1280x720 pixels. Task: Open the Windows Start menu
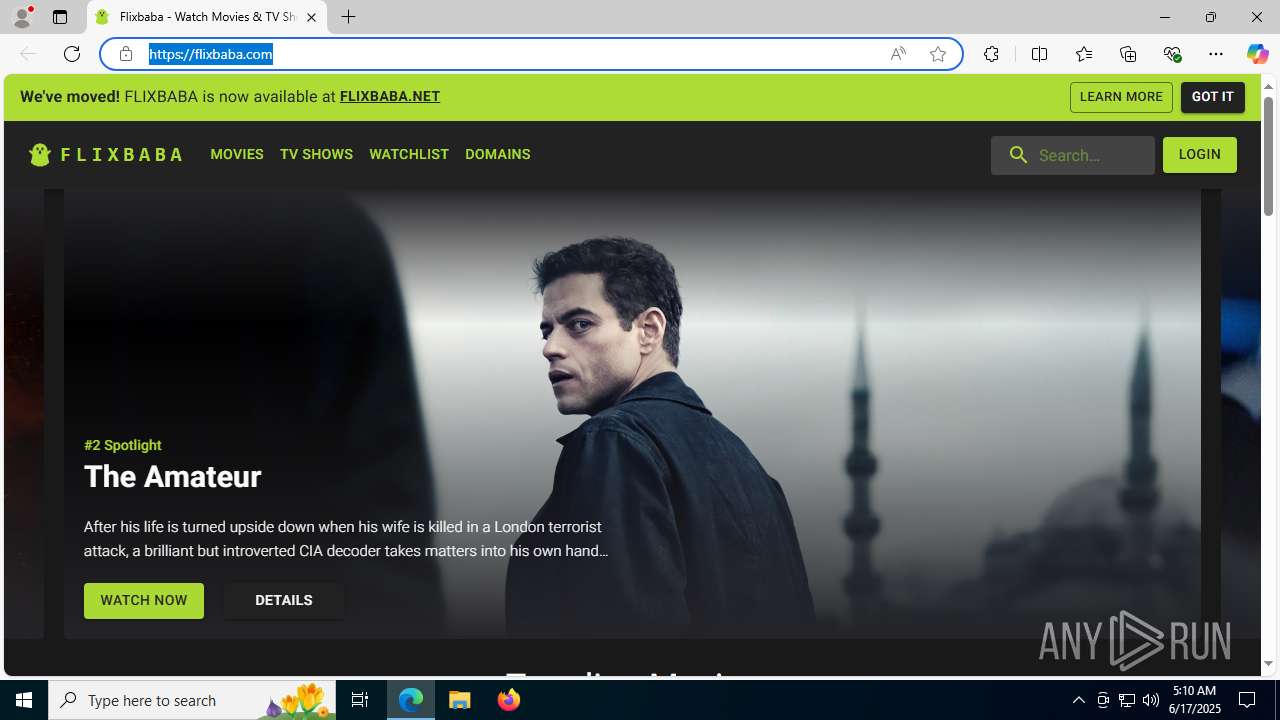click(24, 700)
